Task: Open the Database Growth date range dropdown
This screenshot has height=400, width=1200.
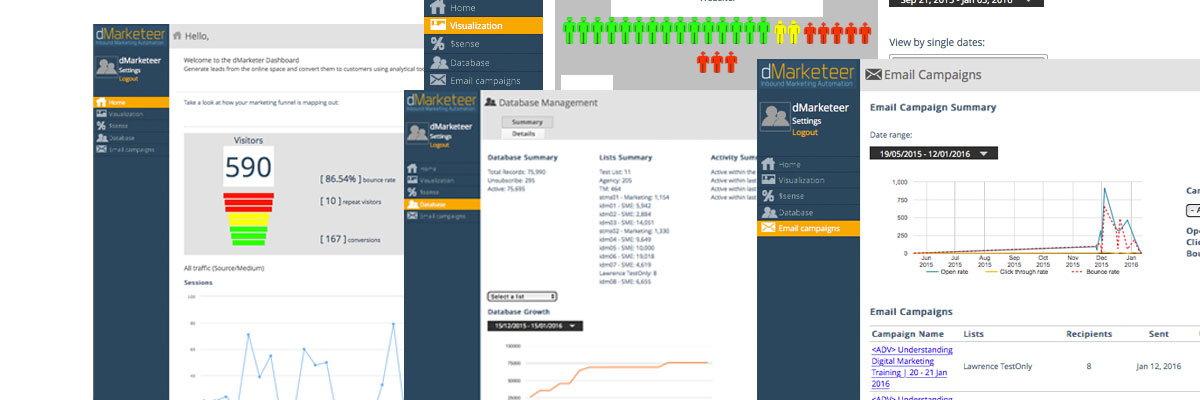Action: [x=535, y=326]
